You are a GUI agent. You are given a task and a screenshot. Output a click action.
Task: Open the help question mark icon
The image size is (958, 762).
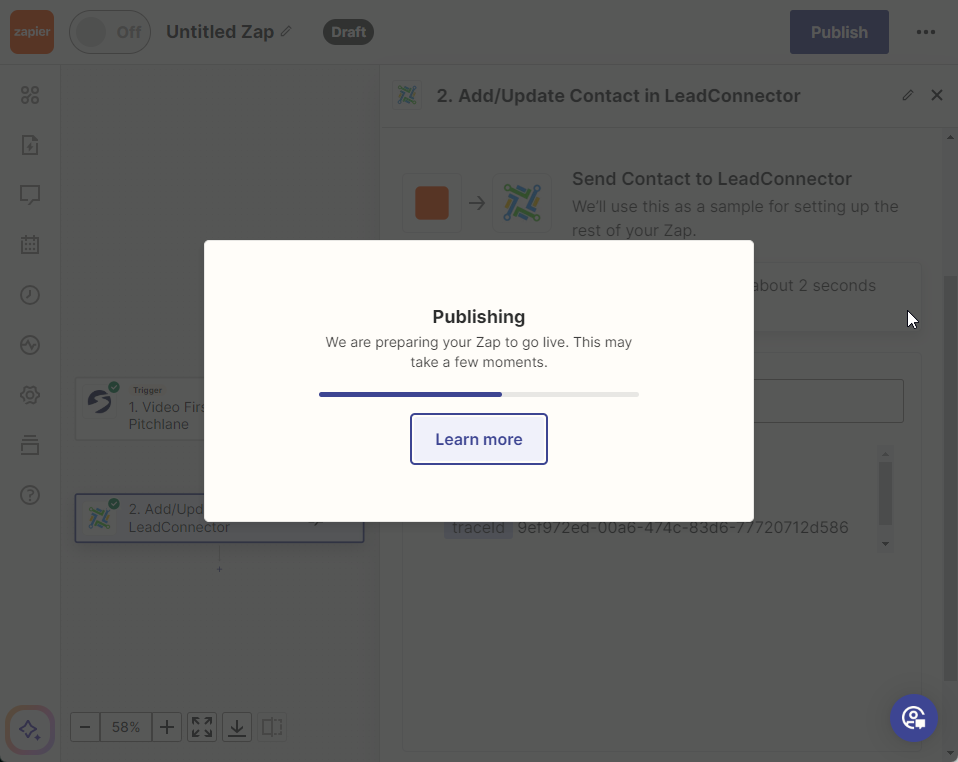(30, 495)
